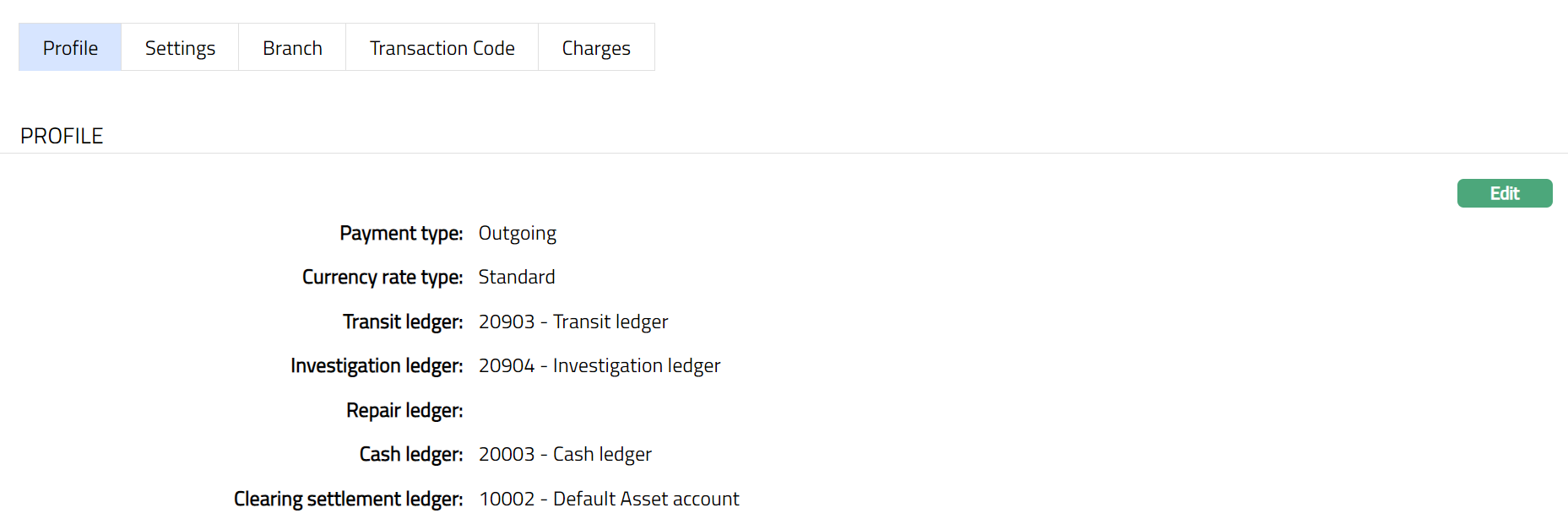
Task: Select the 20903 - Transit ledger value
Action: click(x=572, y=321)
